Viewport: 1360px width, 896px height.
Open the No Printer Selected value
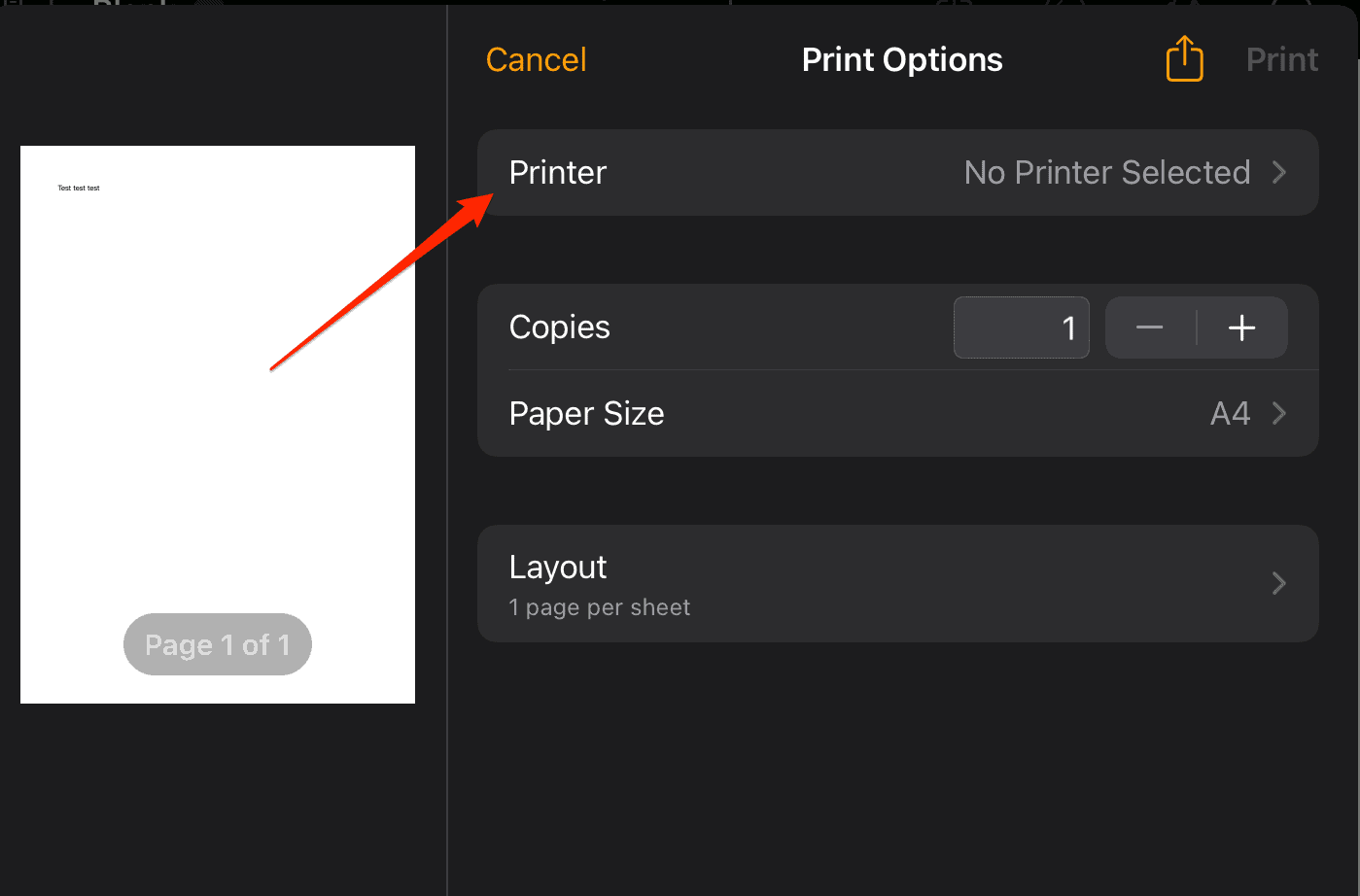(1106, 173)
